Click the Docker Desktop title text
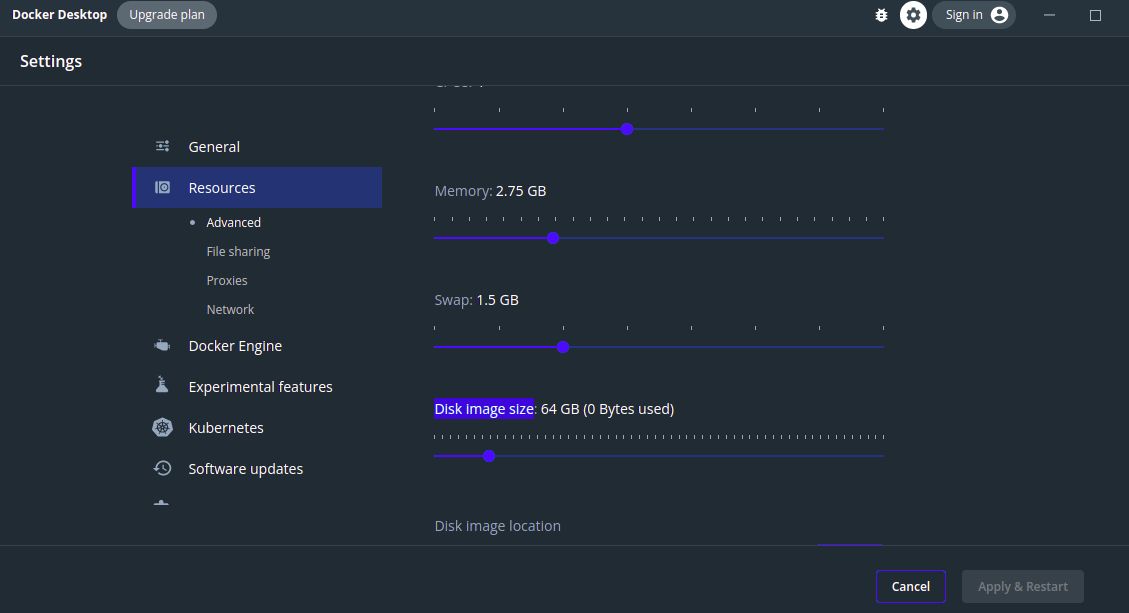The image size is (1129, 613). coord(60,14)
